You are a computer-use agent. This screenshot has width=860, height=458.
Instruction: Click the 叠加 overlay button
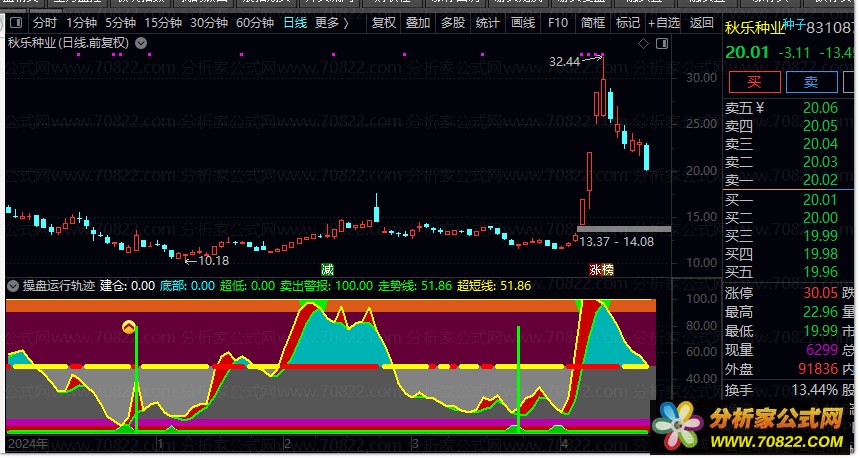tap(418, 23)
